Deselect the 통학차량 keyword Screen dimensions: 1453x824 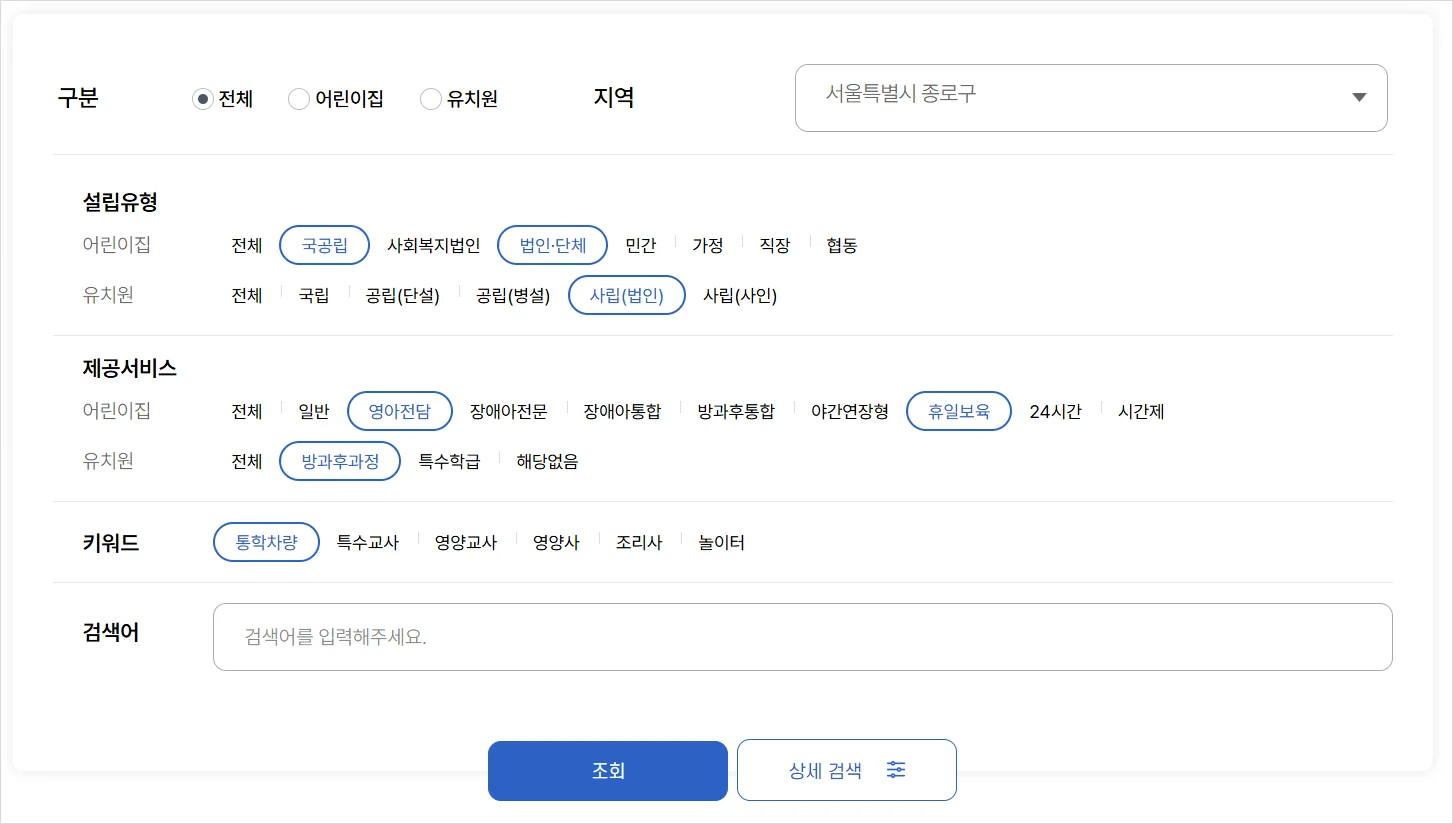[x=266, y=542]
